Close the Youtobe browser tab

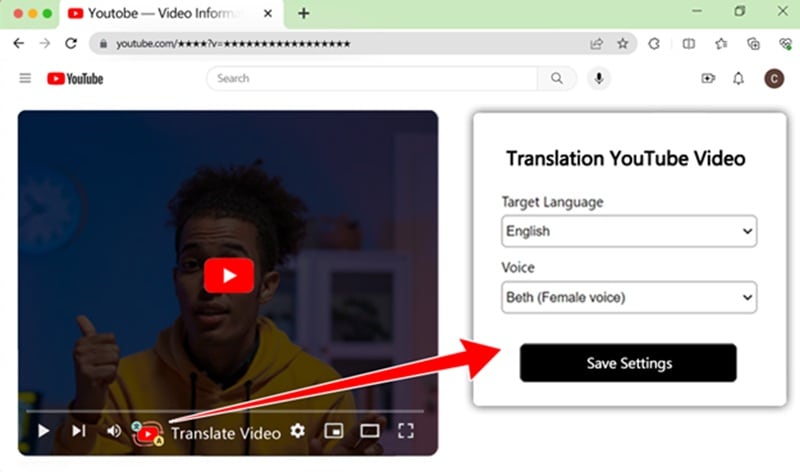pyautogui.click(x=268, y=14)
